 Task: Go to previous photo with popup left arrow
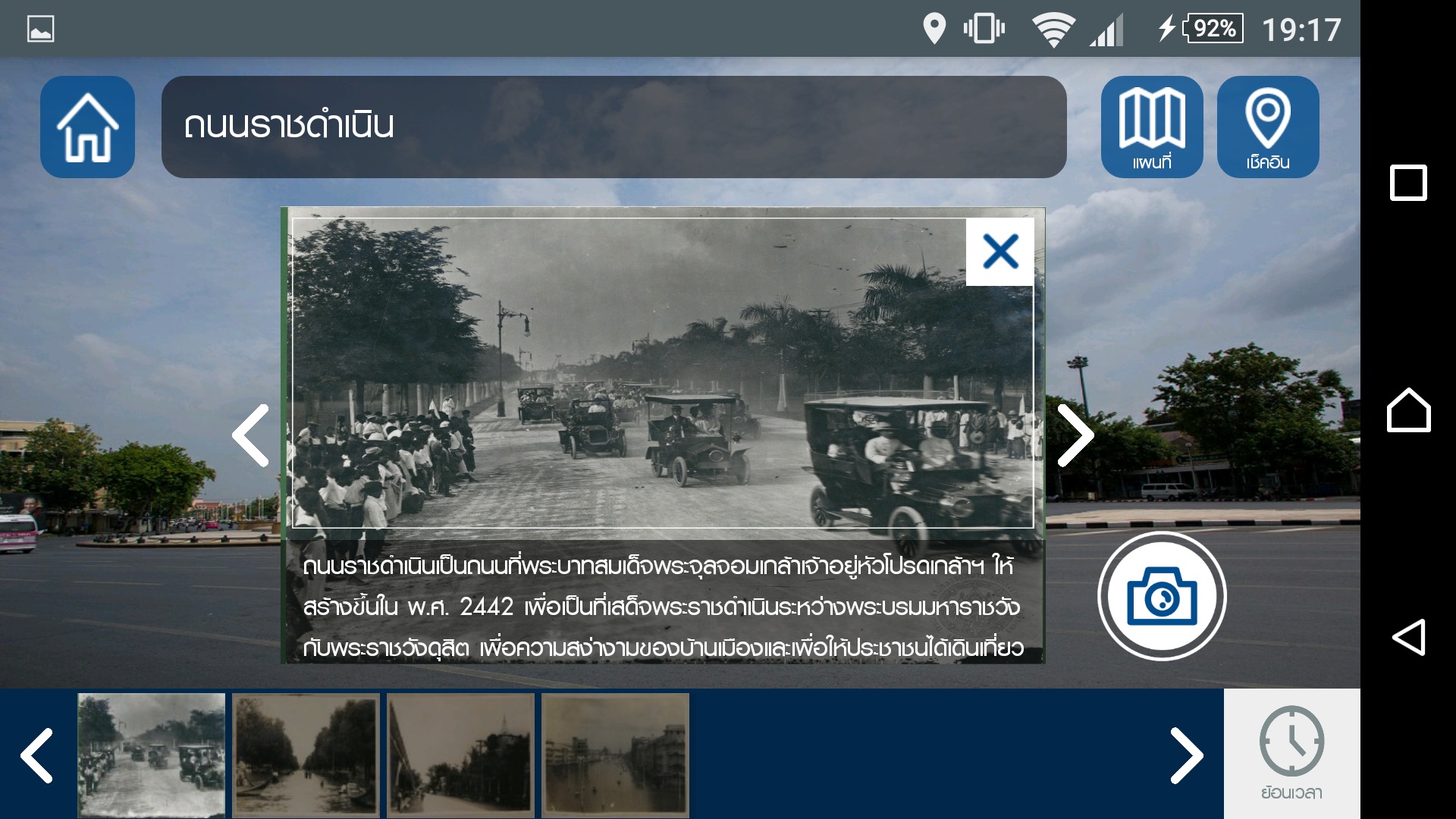coord(251,435)
